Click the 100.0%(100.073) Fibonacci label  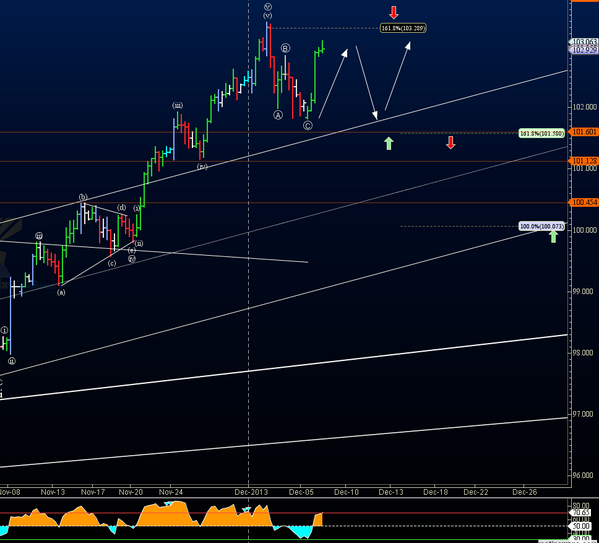[542, 227]
